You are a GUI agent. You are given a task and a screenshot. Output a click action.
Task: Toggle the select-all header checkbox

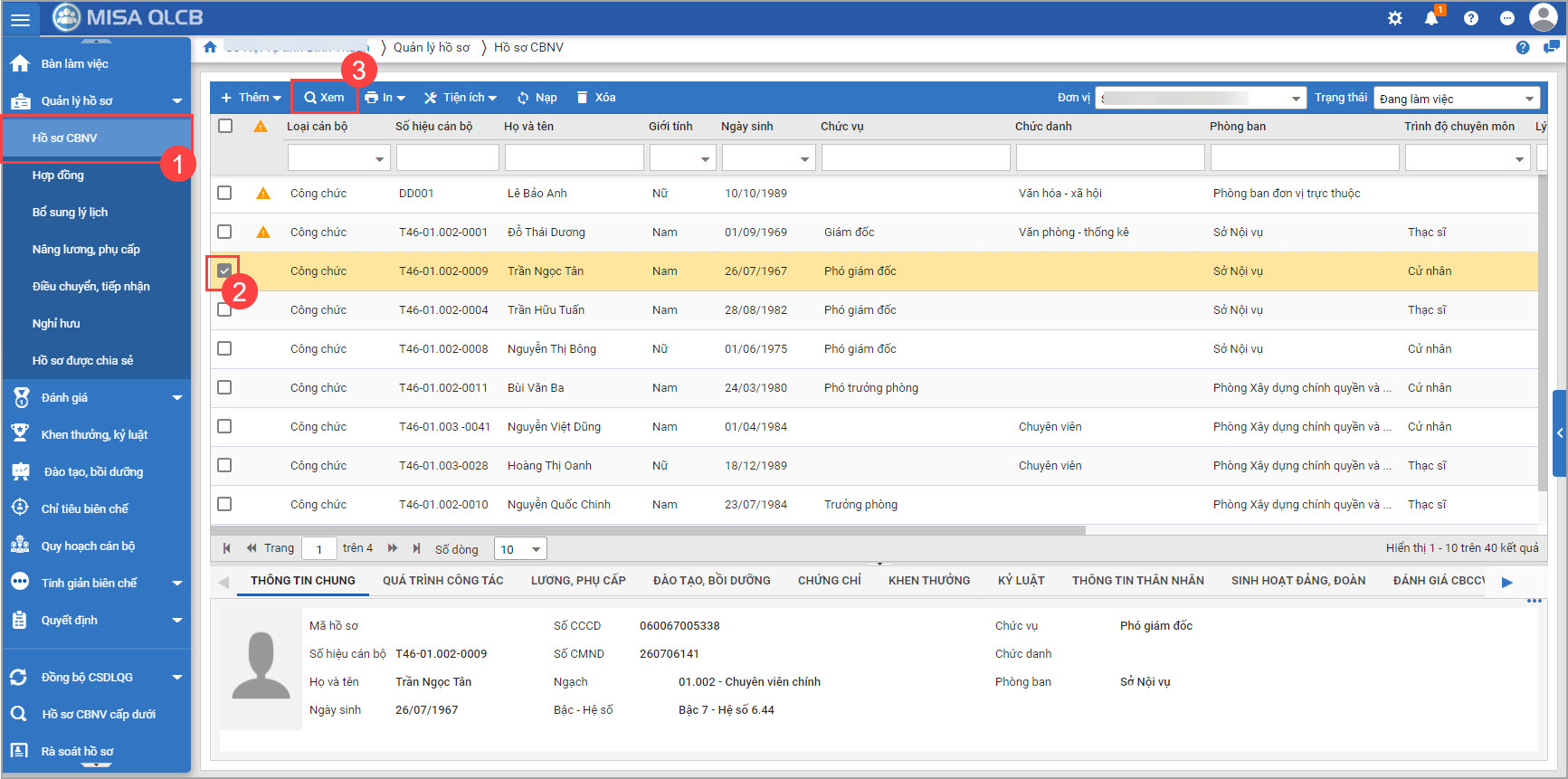[225, 126]
